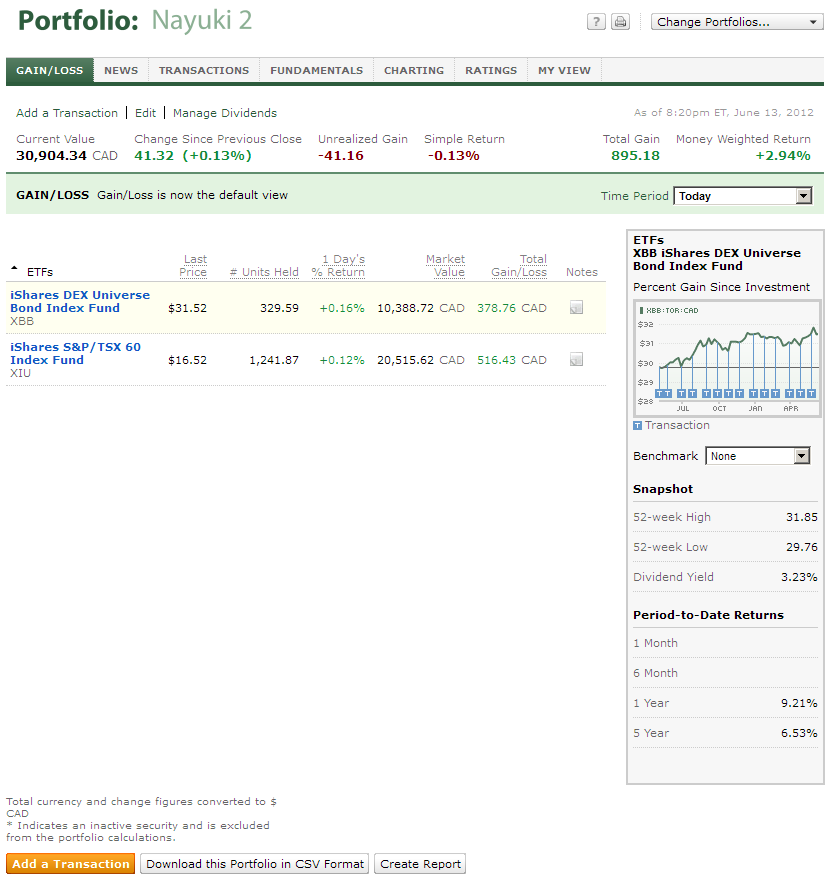Image resolution: width=834 pixels, height=880 pixels.
Task: Click the orange Add a Transaction button
Action: click(x=71, y=864)
